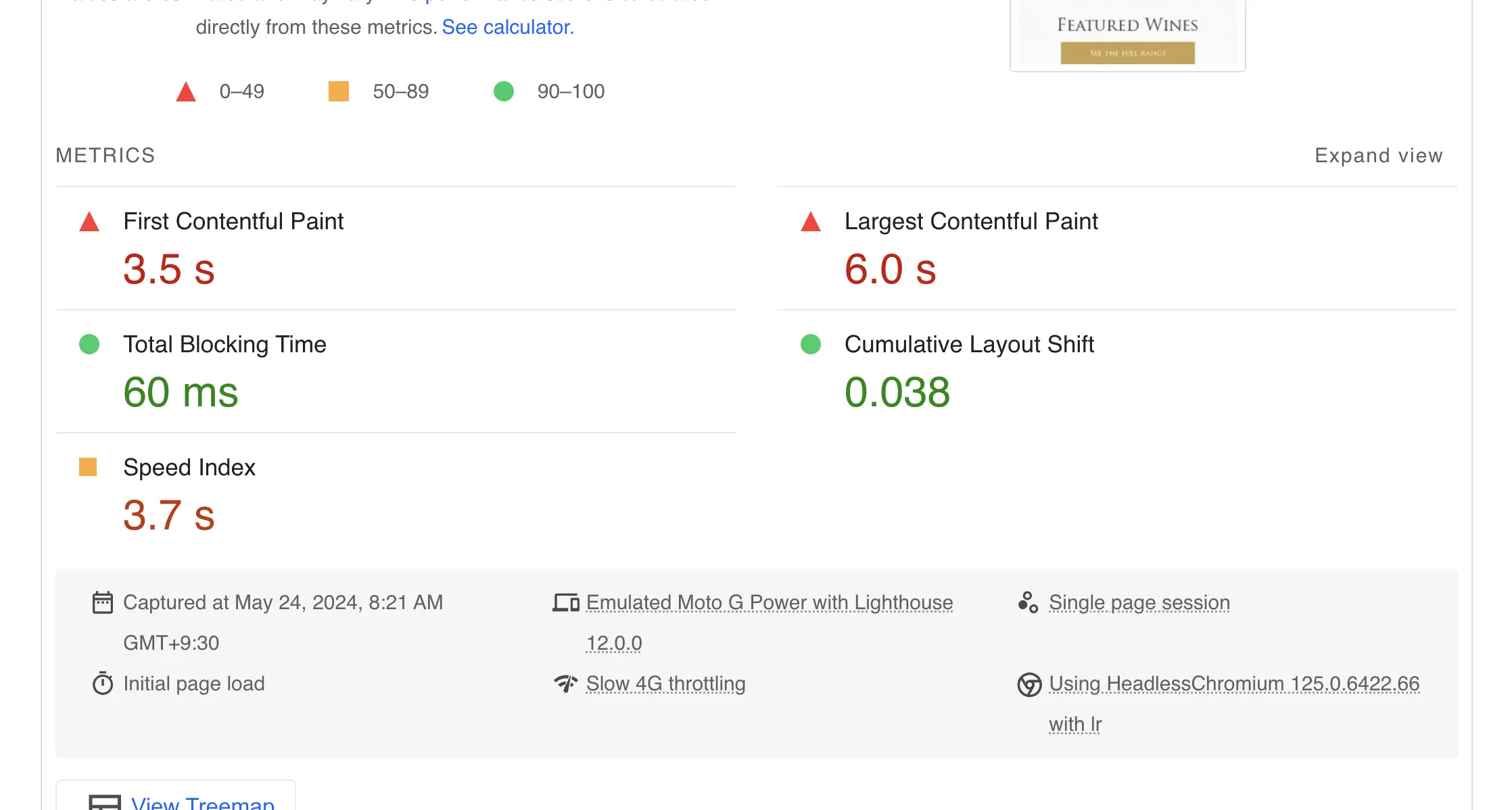Click orange square next to Speed Index
The height and width of the screenshot is (810, 1512).
click(x=88, y=467)
